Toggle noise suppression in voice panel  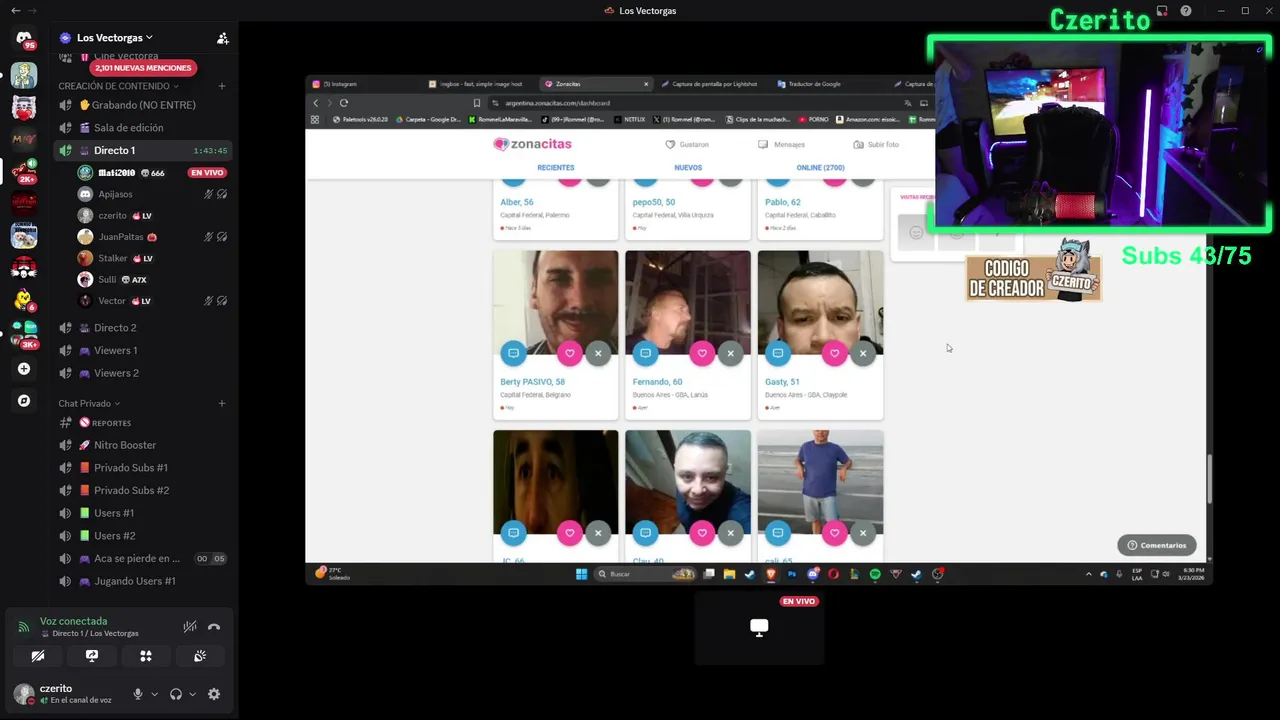[189, 627]
